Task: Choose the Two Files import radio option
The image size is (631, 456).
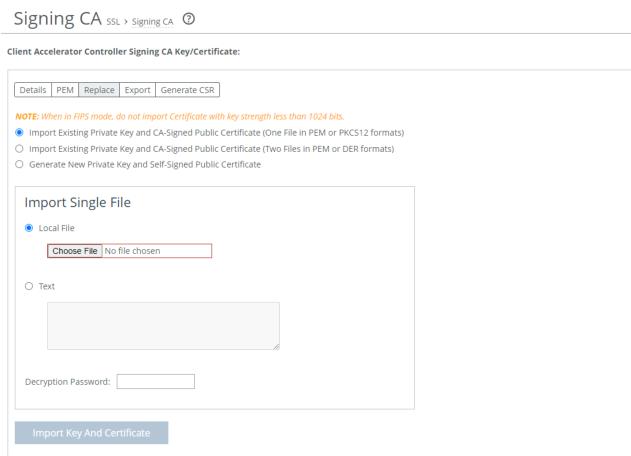Action: pyautogui.click(x=19, y=148)
